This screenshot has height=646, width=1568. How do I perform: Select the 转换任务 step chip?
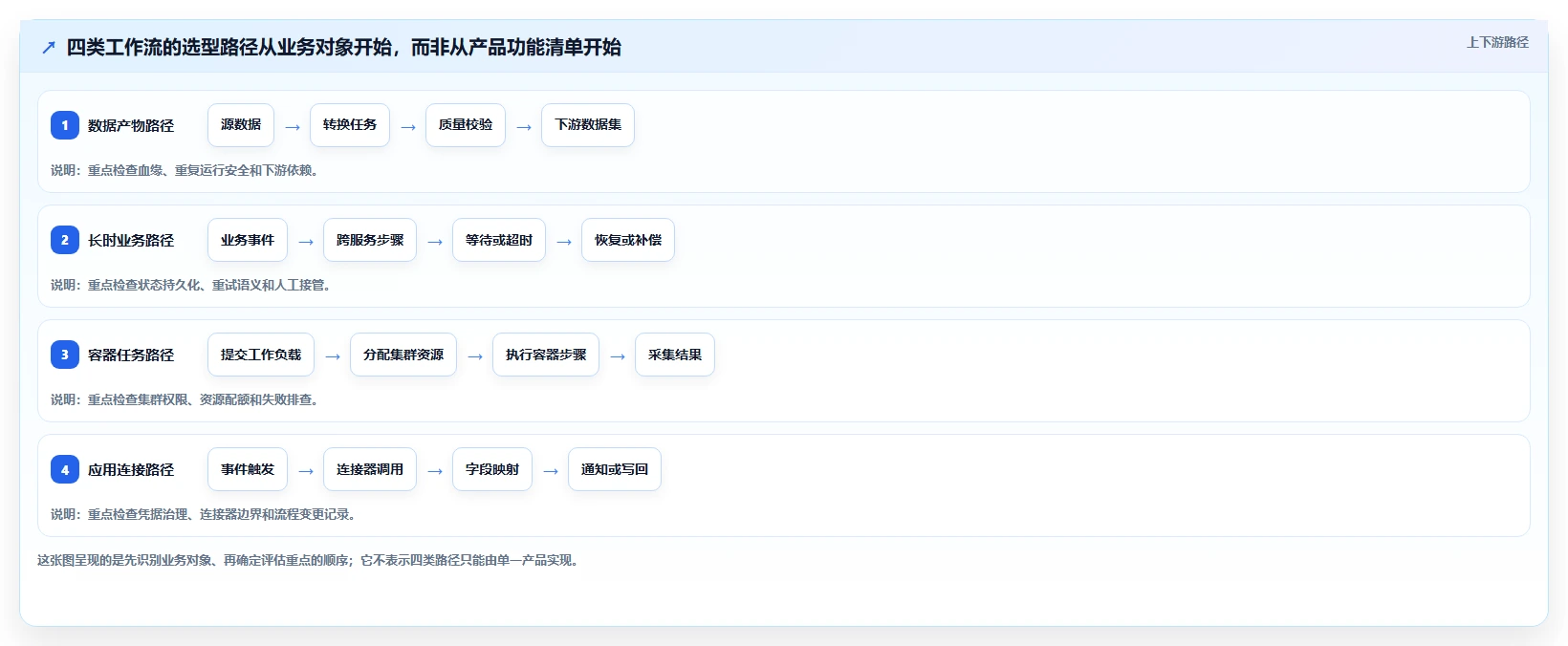point(350,125)
